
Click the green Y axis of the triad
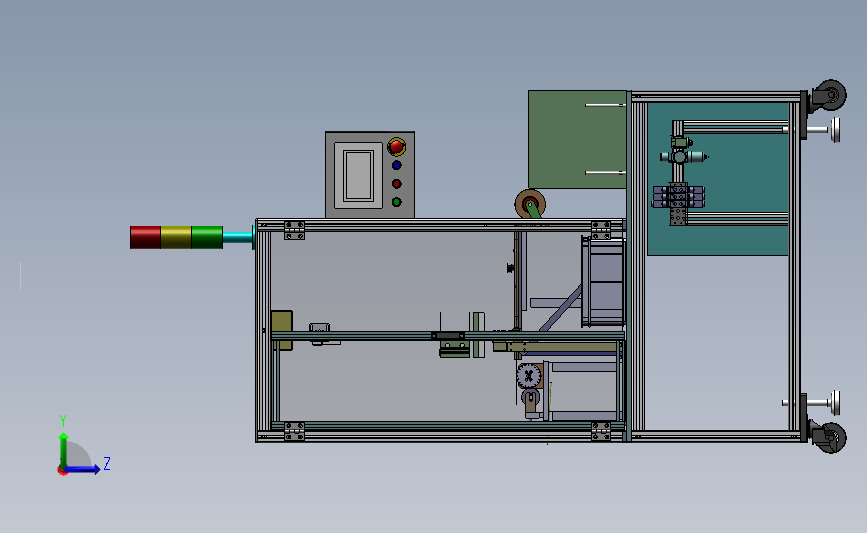tap(64, 450)
